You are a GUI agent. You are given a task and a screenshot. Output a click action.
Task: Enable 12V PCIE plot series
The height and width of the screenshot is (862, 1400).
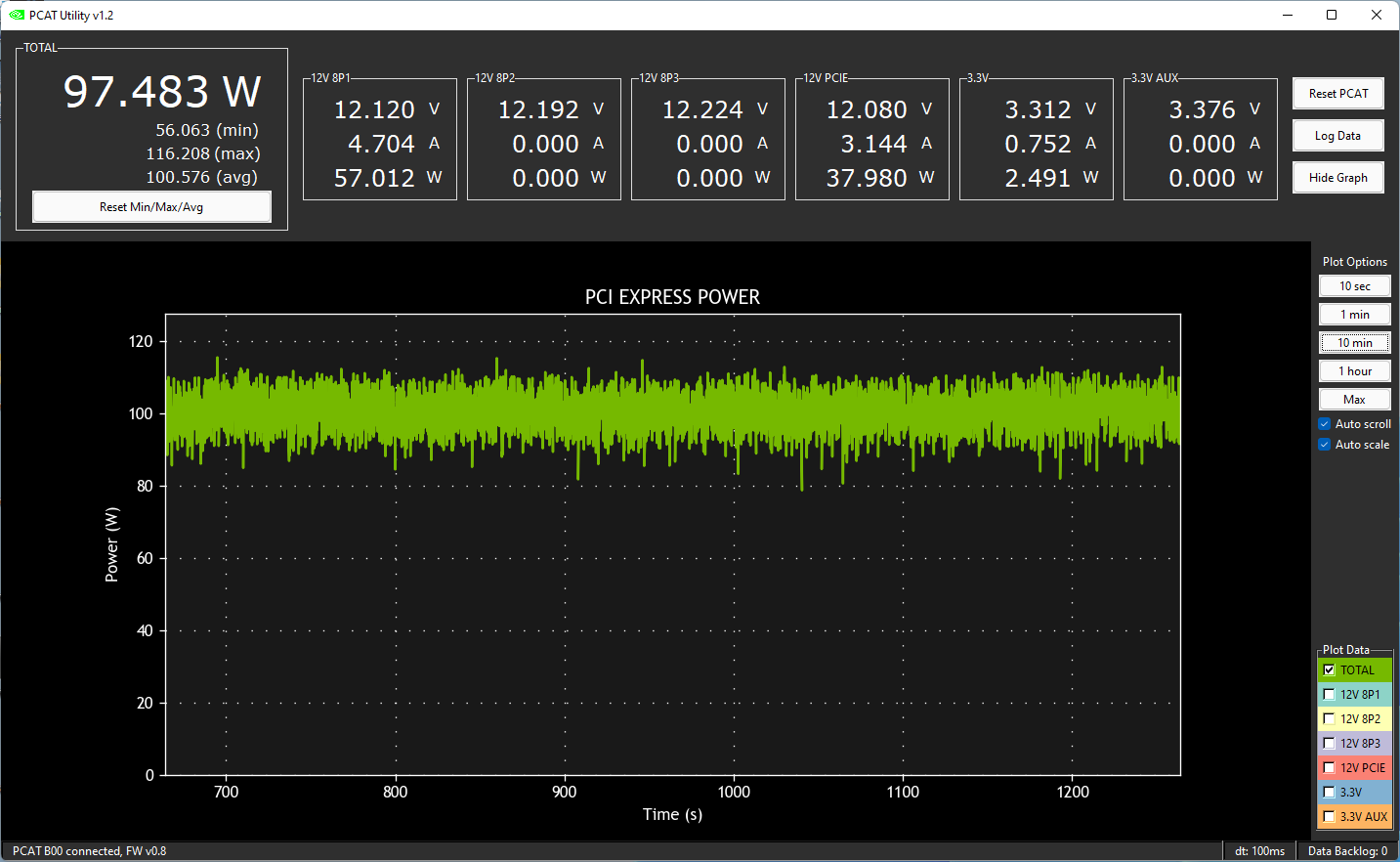(1329, 768)
